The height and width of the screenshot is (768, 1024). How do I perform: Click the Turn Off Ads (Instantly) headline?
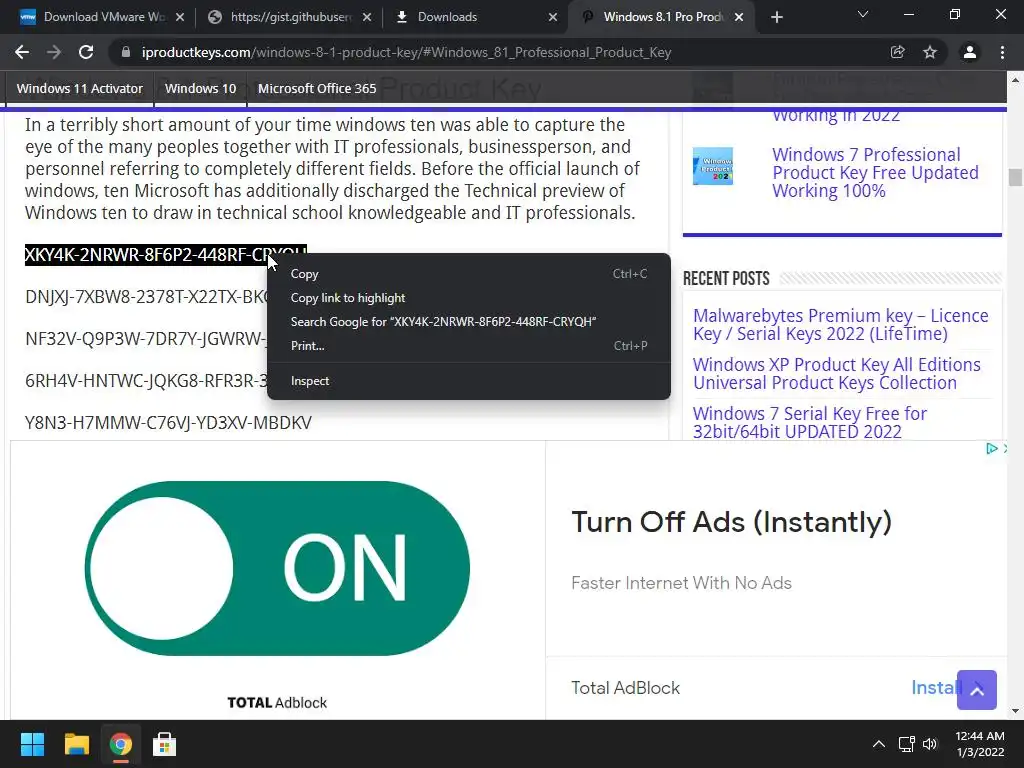pyautogui.click(x=731, y=522)
